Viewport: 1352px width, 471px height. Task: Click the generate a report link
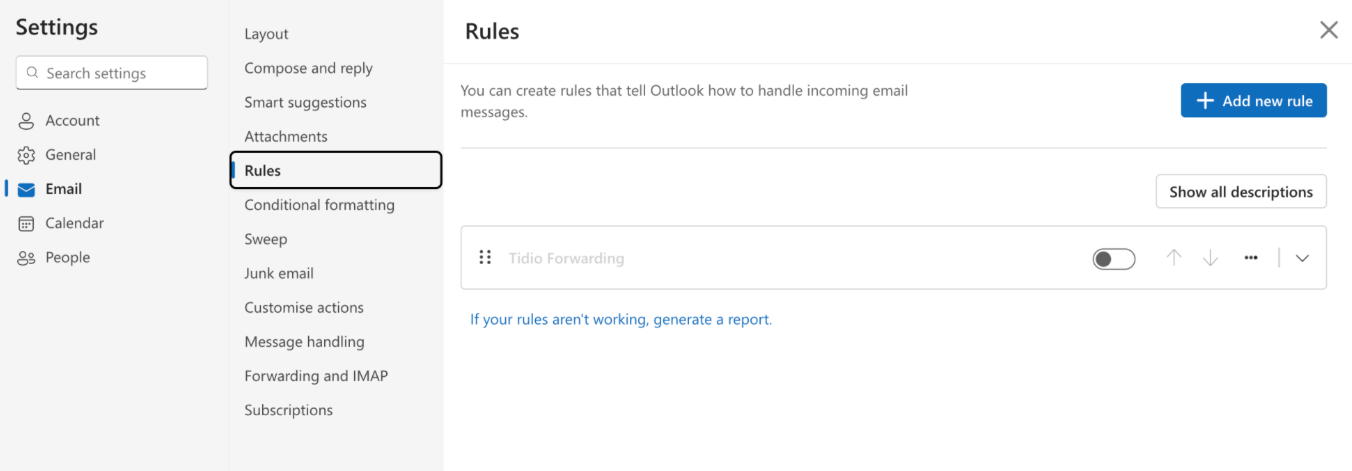pos(621,320)
